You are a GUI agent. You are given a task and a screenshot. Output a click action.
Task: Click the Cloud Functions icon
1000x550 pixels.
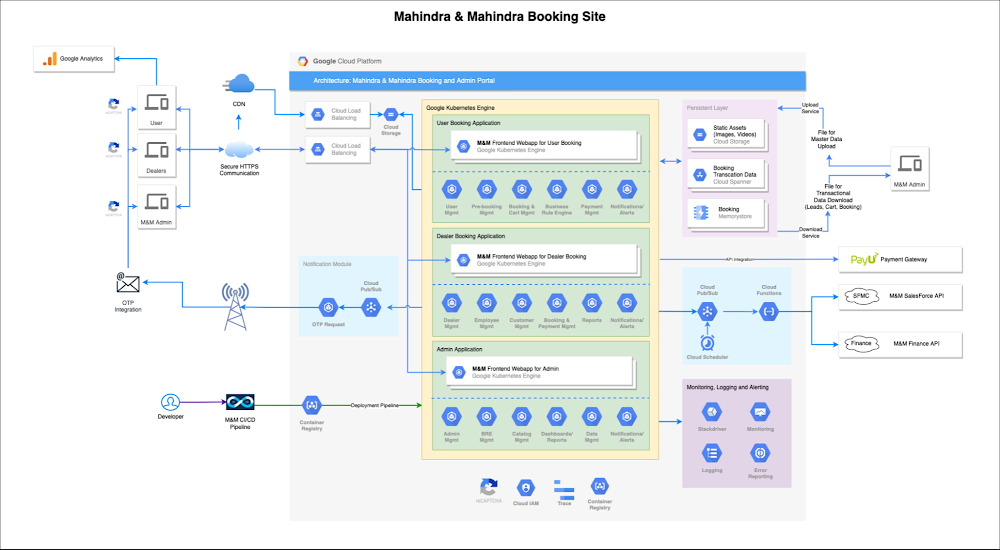pyautogui.click(x=769, y=312)
